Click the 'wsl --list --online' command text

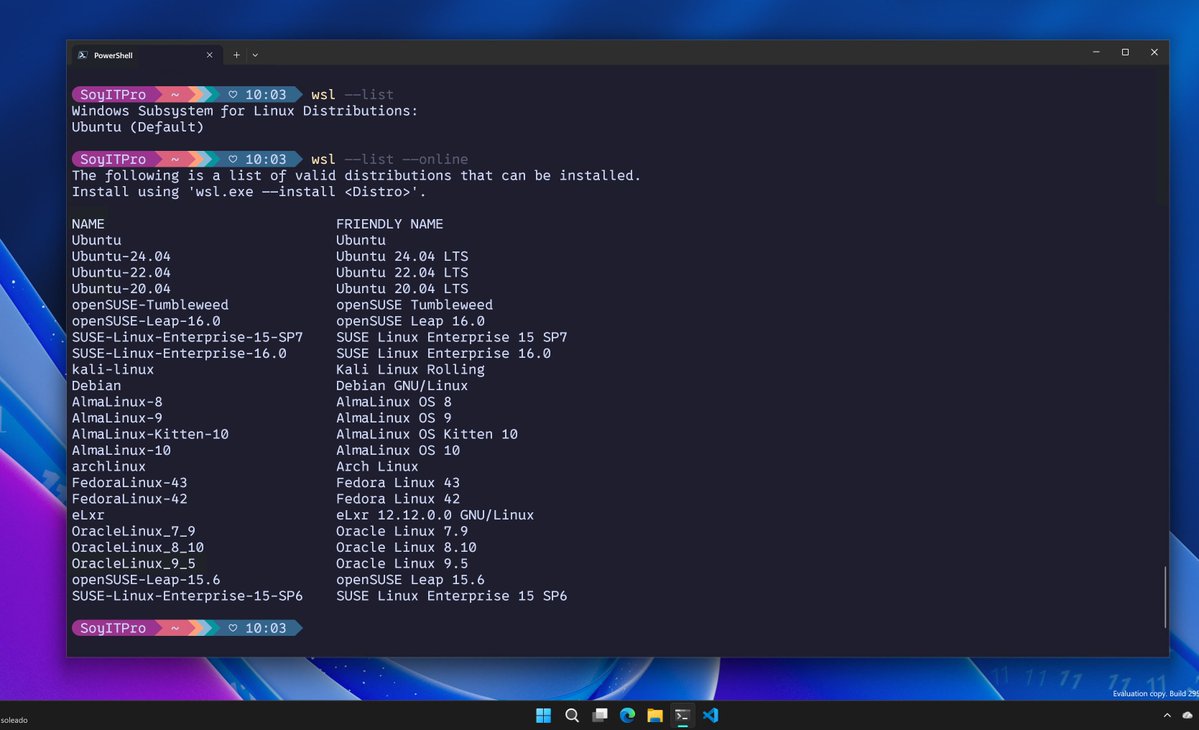tap(389, 159)
